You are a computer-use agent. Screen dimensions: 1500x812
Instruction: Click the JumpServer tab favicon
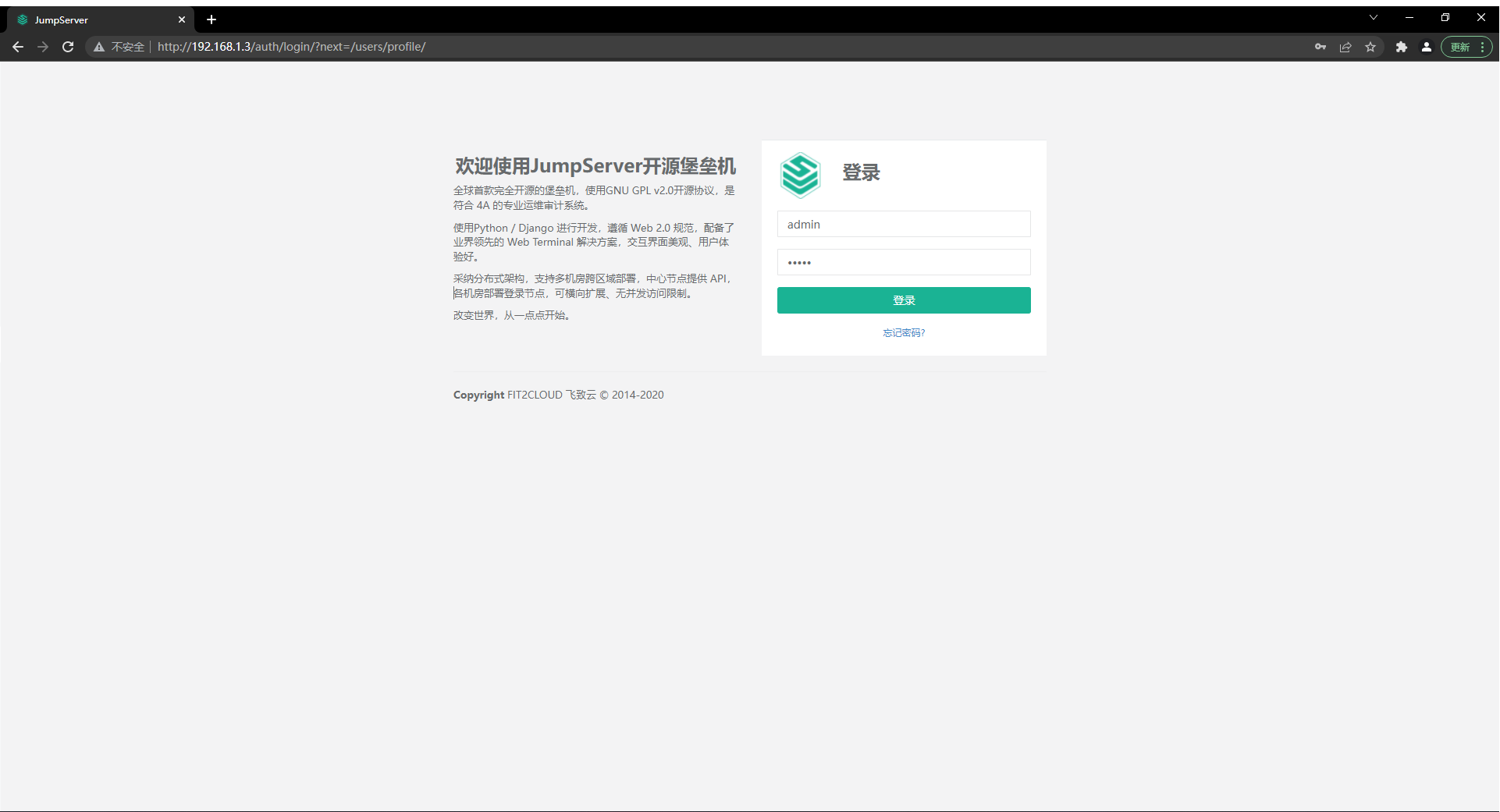point(23,20)
